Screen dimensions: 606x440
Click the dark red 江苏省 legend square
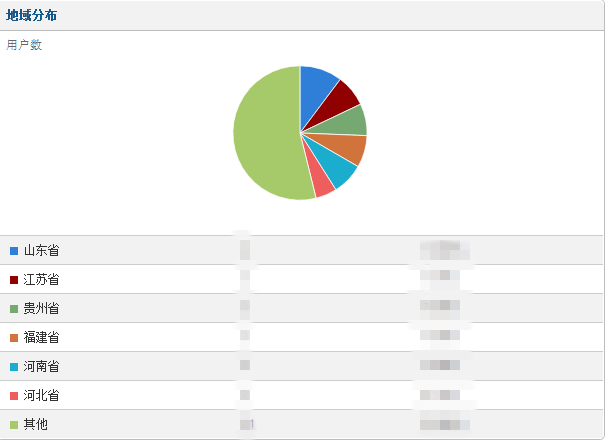(x=14, y=279)
